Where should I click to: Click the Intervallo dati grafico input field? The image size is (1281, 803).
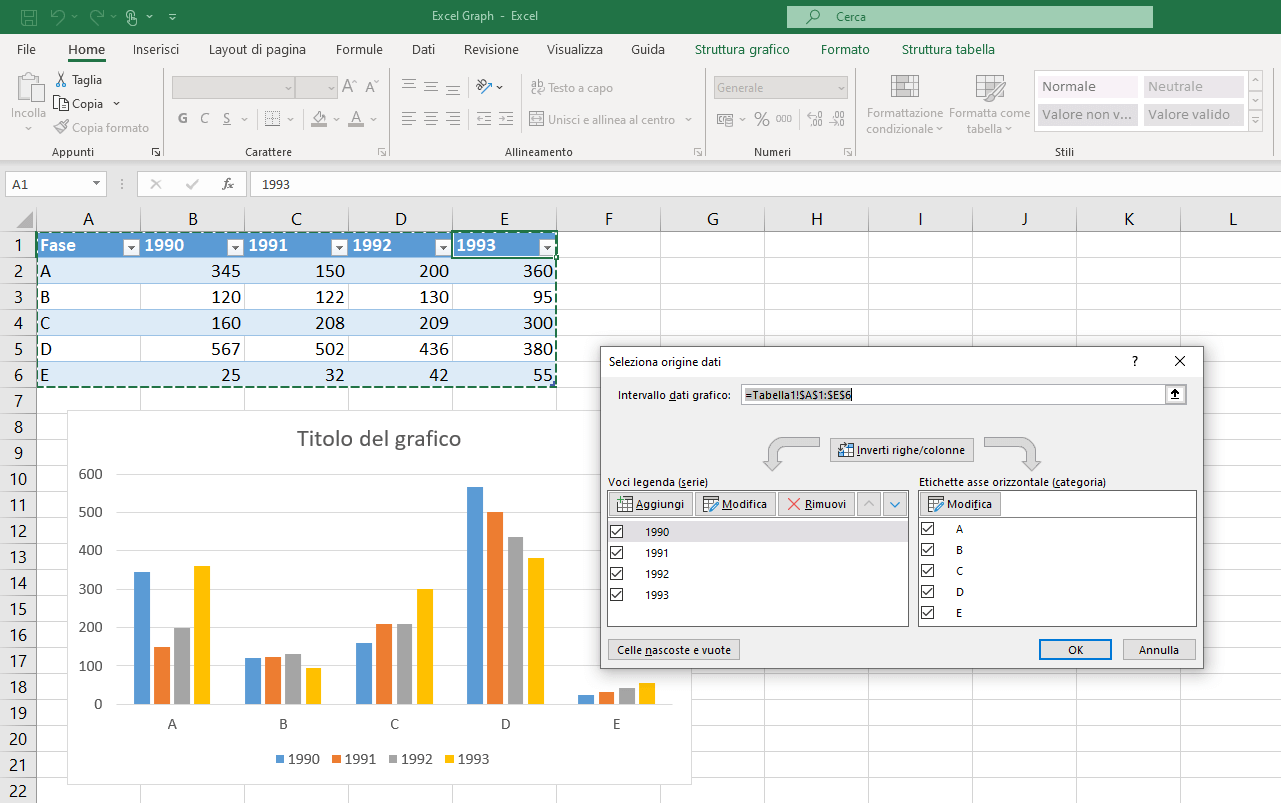point(953,395)
